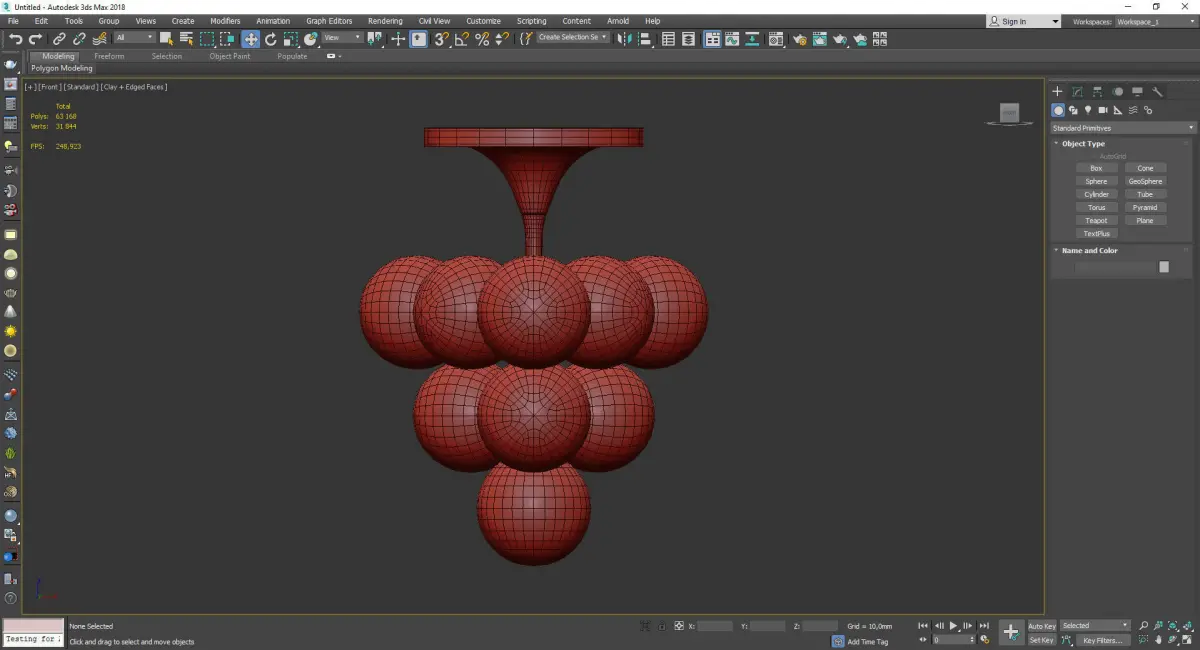Image resolution: width=1200 pixels, height=650 pixels.
Task: Click the Select and Place icon
Action: (311, 39)
